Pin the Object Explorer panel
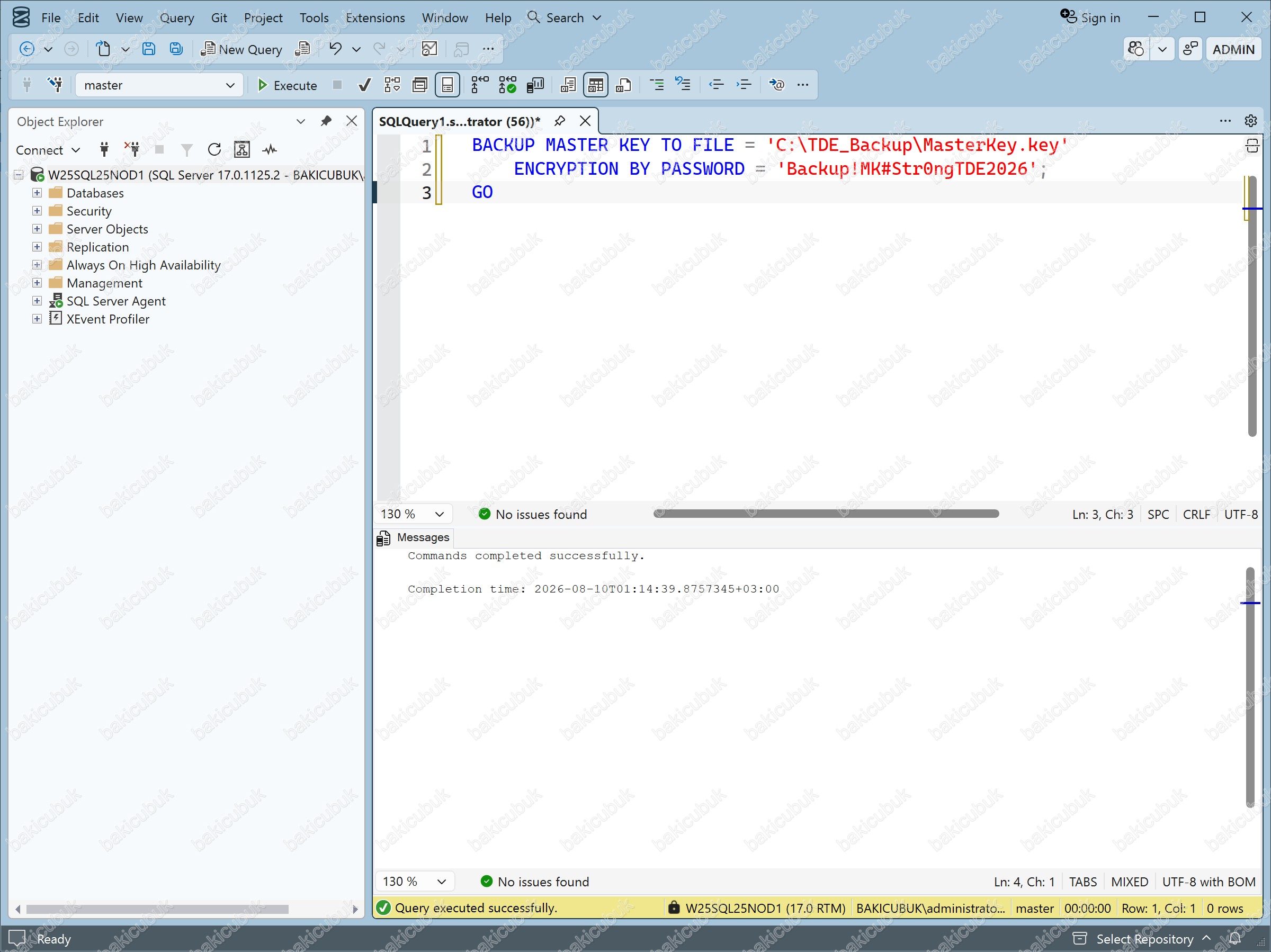1271x952 pixels. [326, 121]
